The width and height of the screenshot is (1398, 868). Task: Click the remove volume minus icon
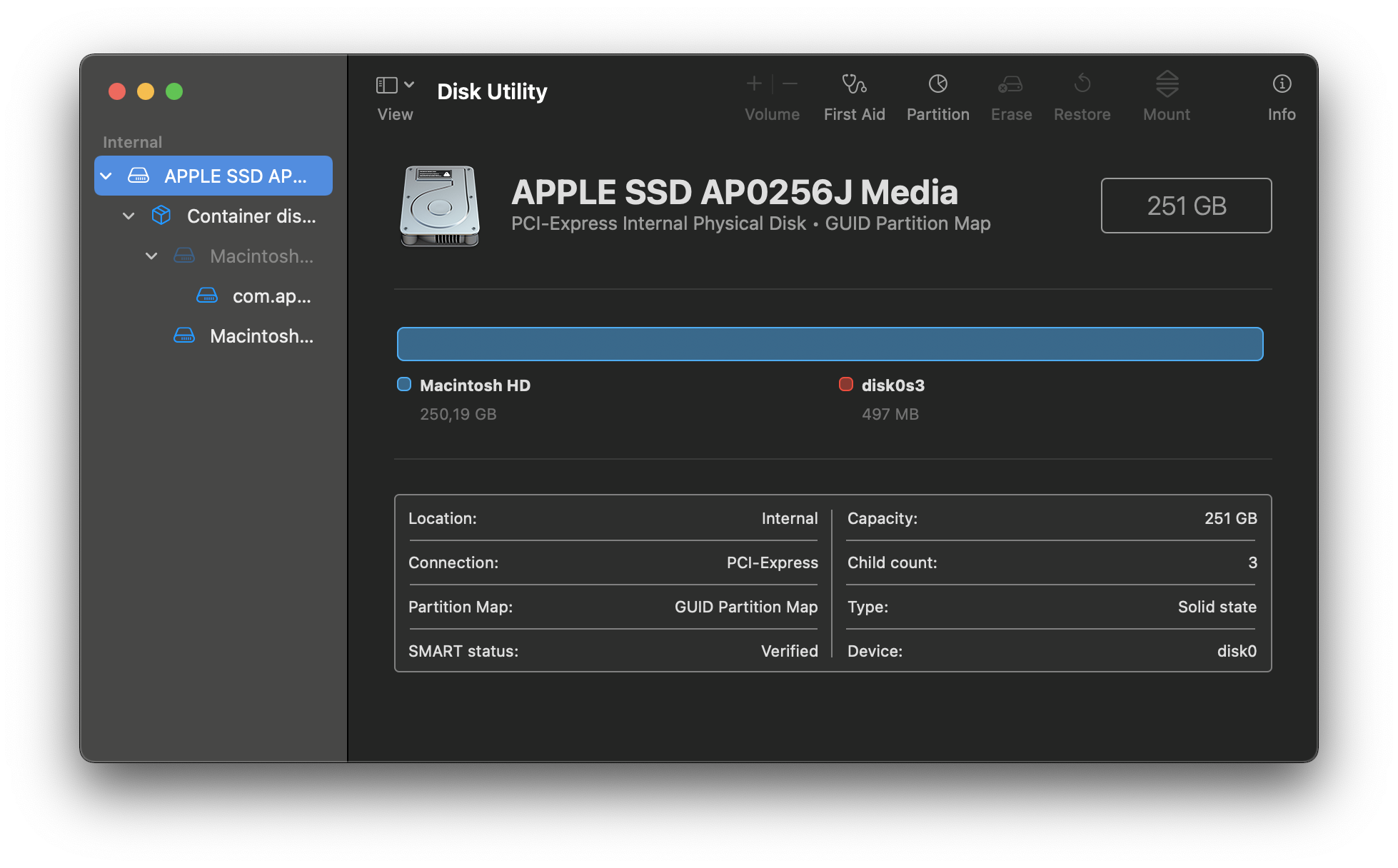click(x=790, y=84)
